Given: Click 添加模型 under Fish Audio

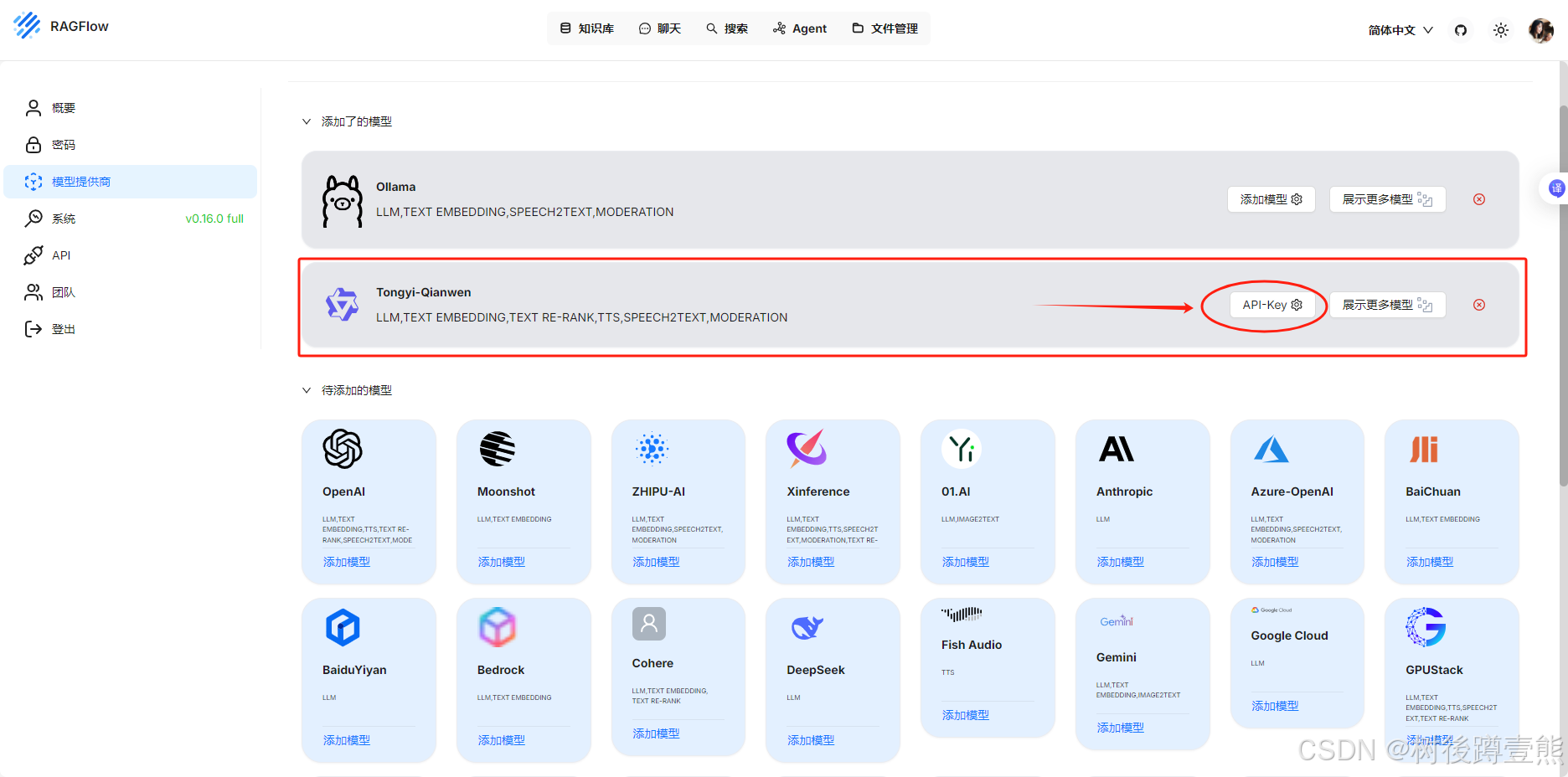Looking at the screenshot, I should pos(966,715).
